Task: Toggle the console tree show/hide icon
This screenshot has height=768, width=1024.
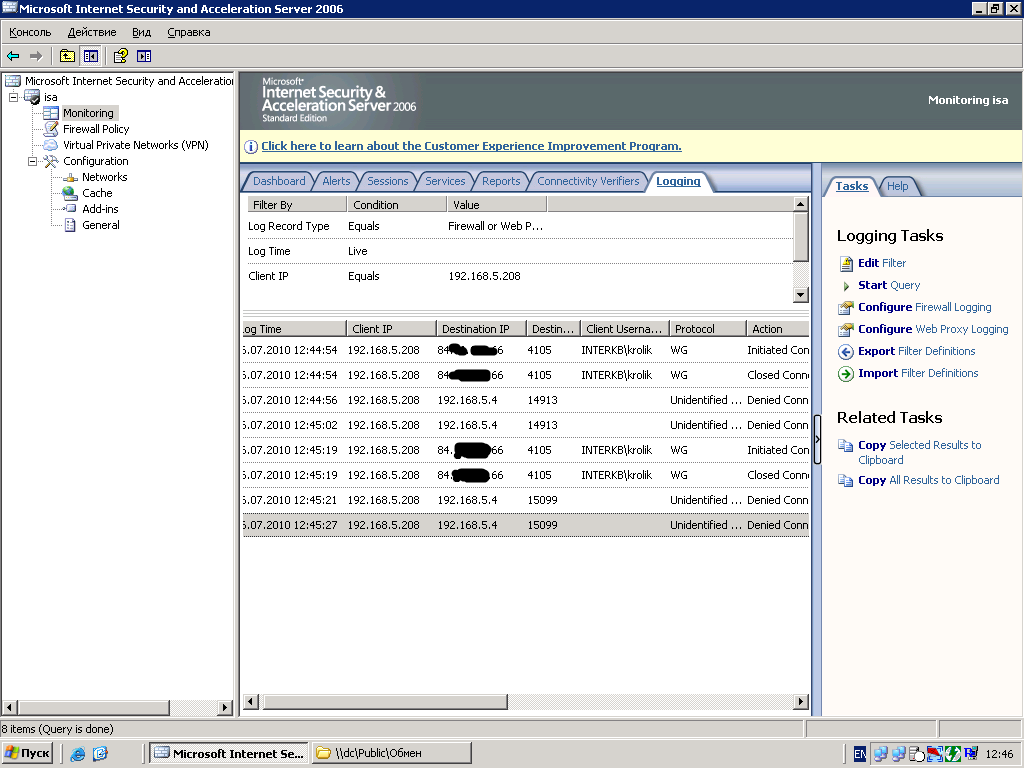Action: point(90,56)
